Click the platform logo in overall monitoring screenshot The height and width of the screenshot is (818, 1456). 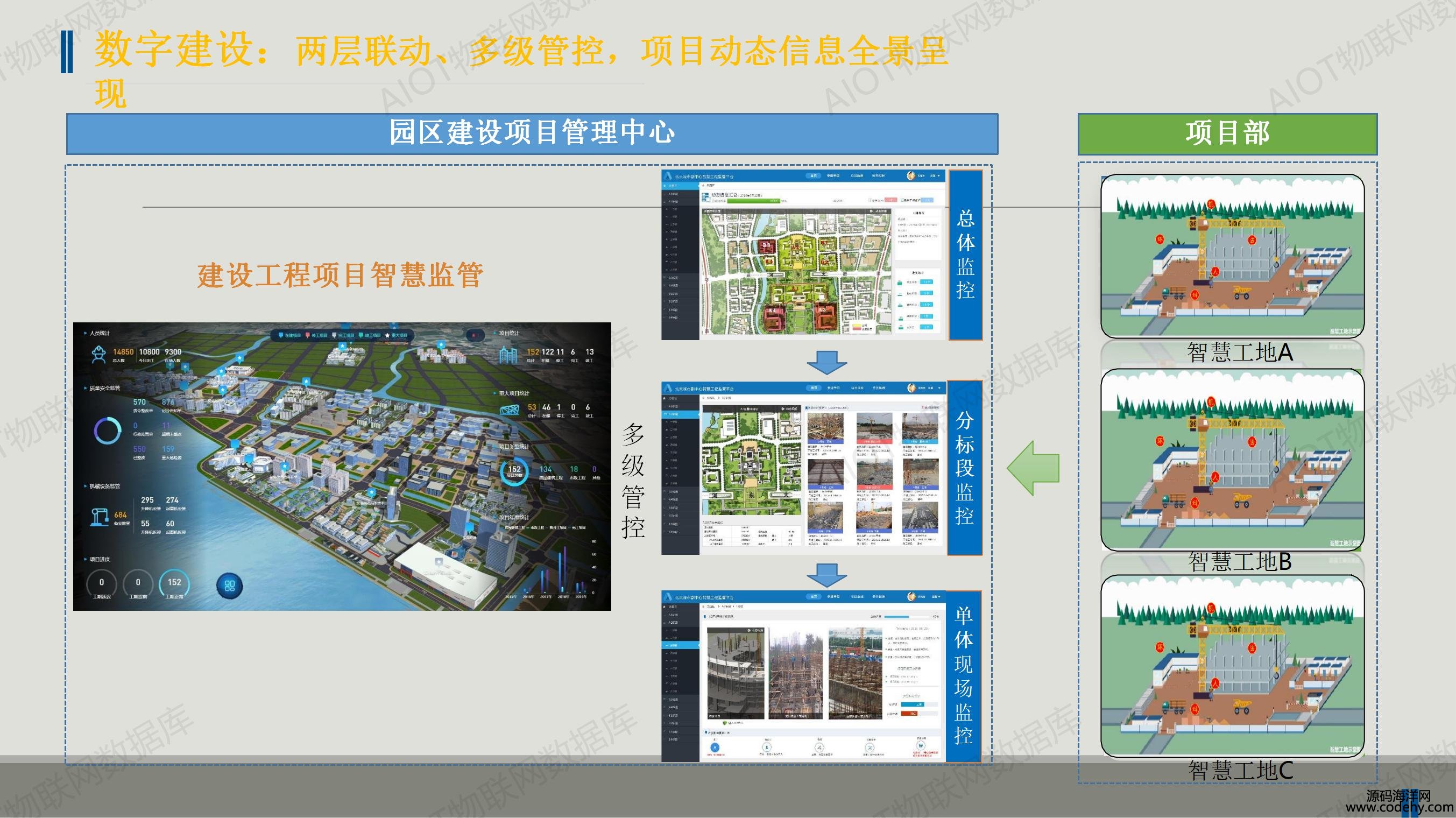pos(668,176)
